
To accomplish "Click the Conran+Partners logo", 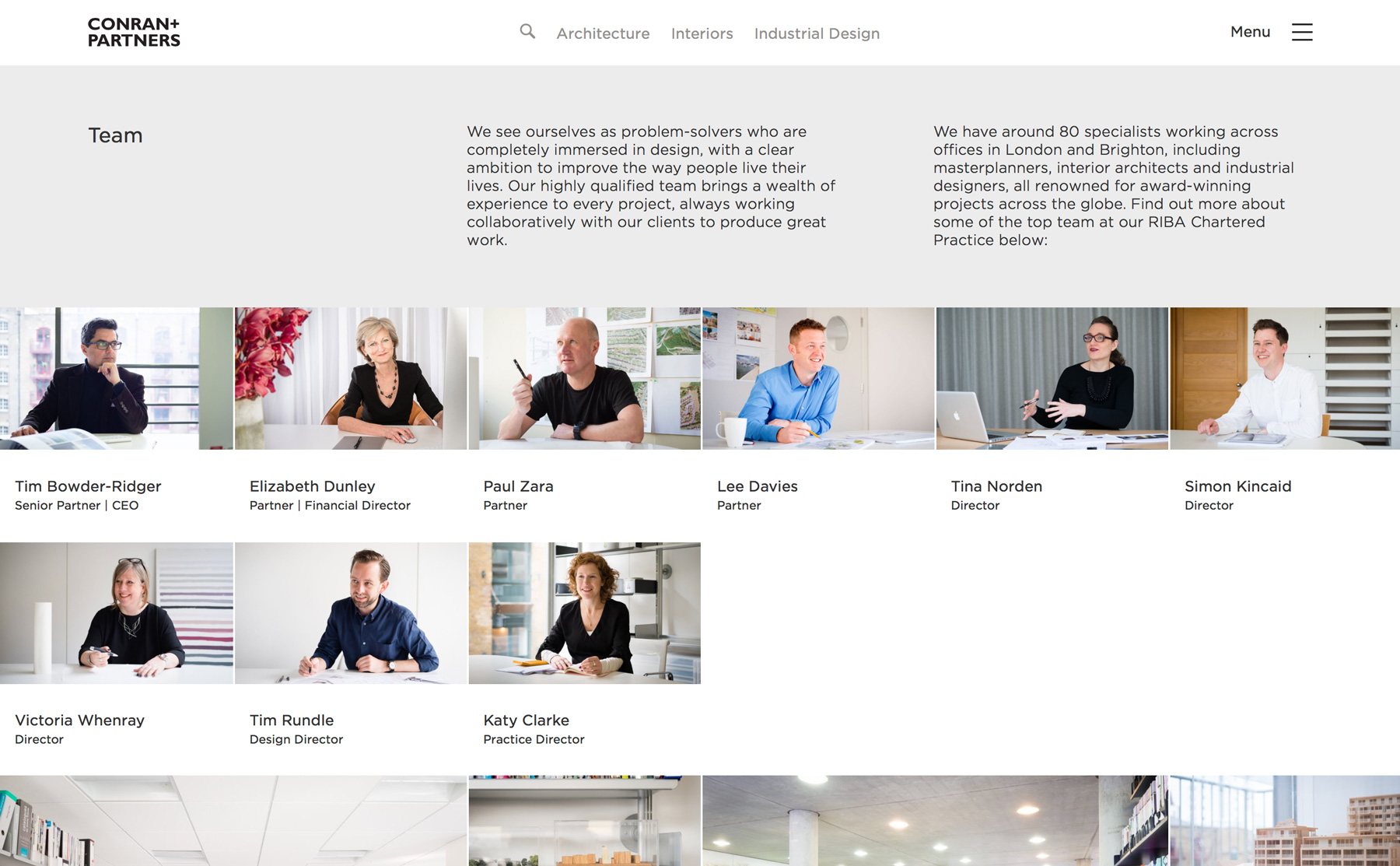I will point(134,32).
